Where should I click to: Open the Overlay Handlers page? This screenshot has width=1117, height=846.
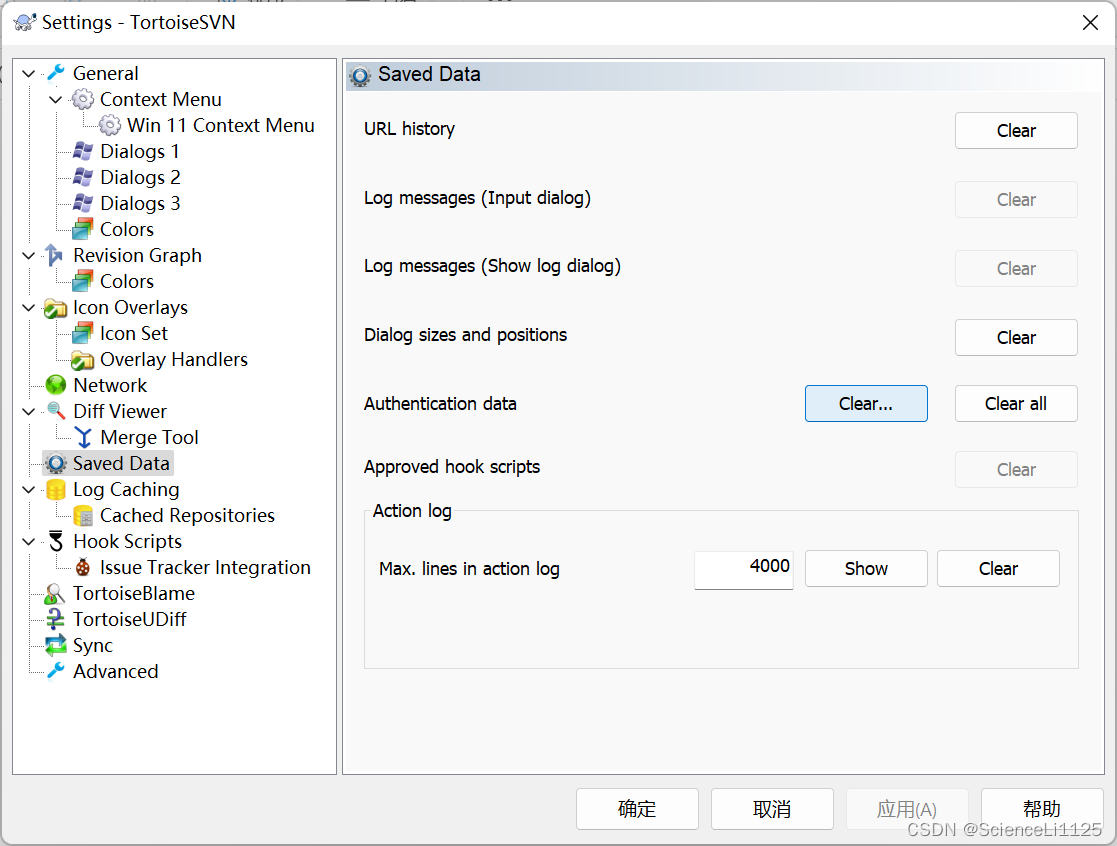point(174,359)
